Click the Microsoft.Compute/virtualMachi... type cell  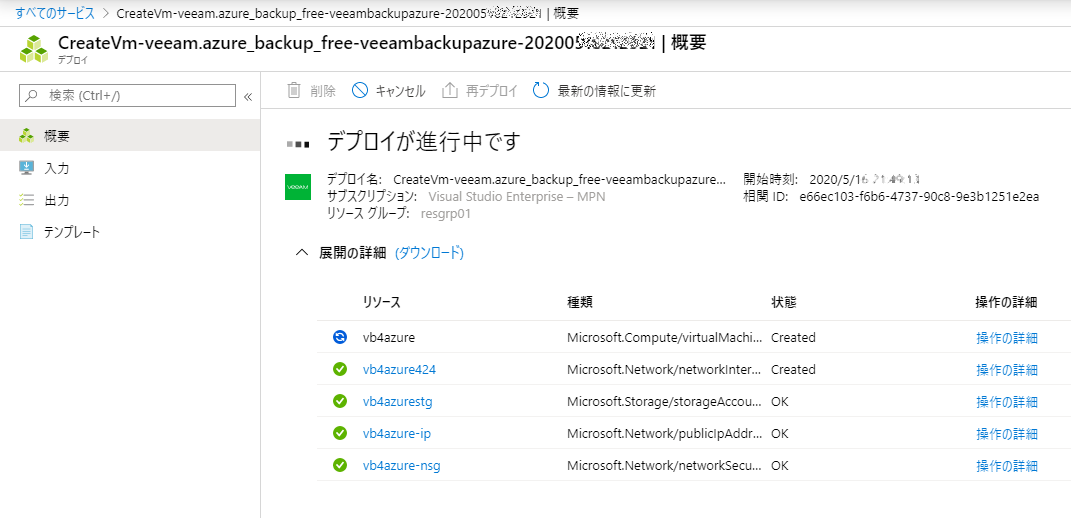(x=665, y=338)
